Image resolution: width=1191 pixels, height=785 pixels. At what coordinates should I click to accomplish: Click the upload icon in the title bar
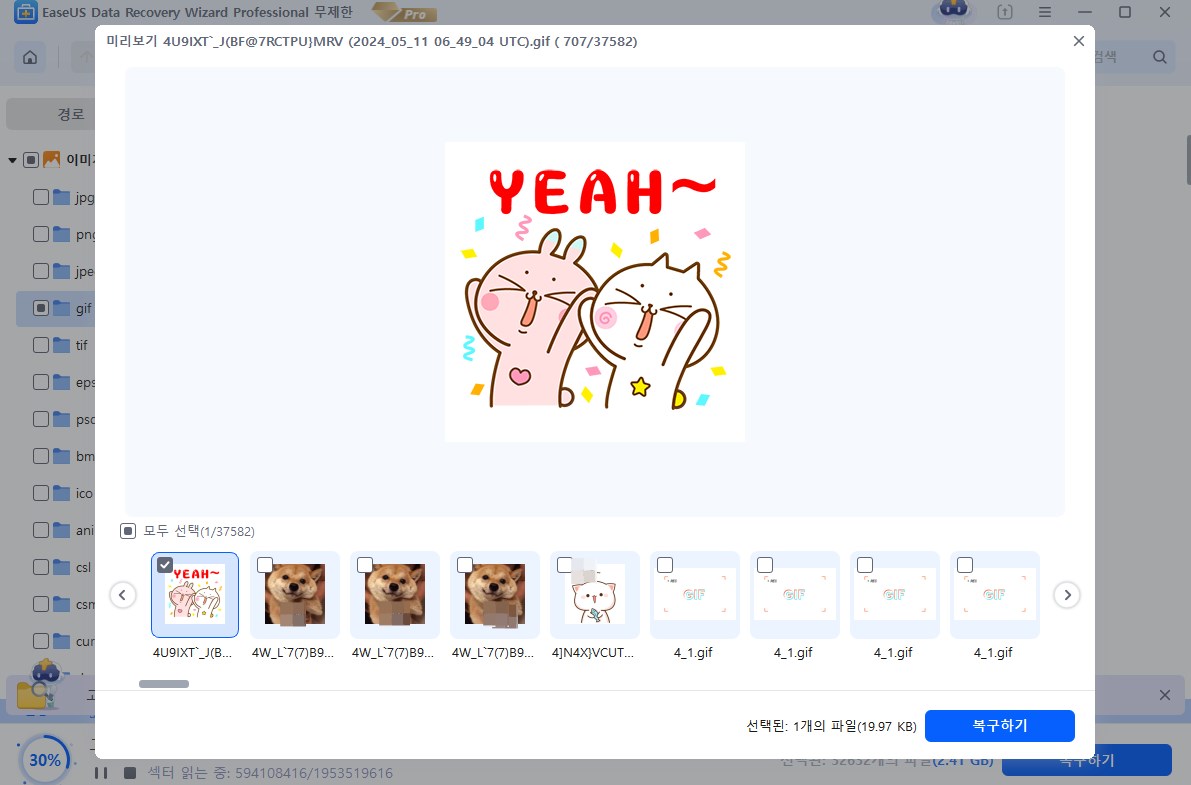click(1005, 12)
